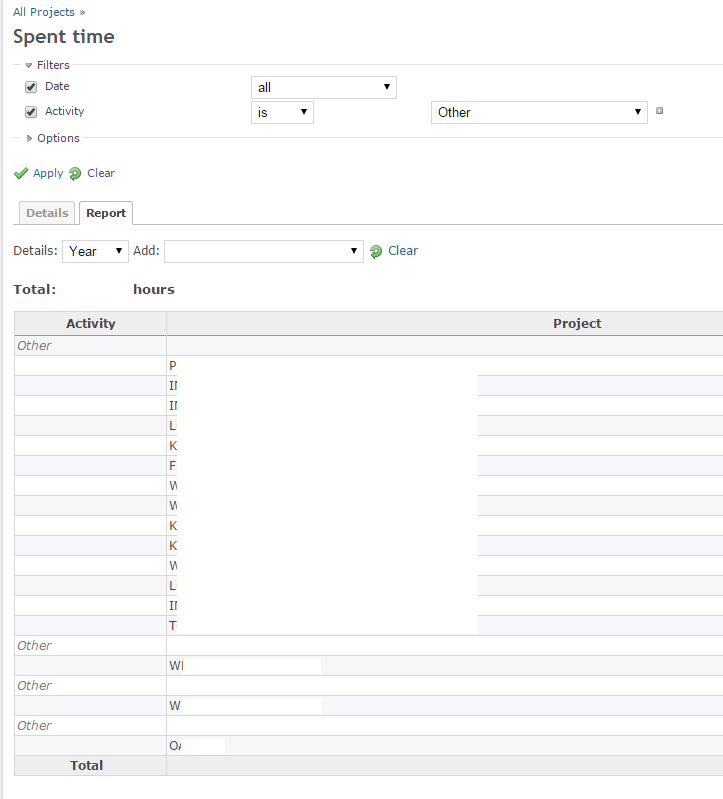Open the Date 'all' dropdown
The image size is (723, 799).
point(323,88)
